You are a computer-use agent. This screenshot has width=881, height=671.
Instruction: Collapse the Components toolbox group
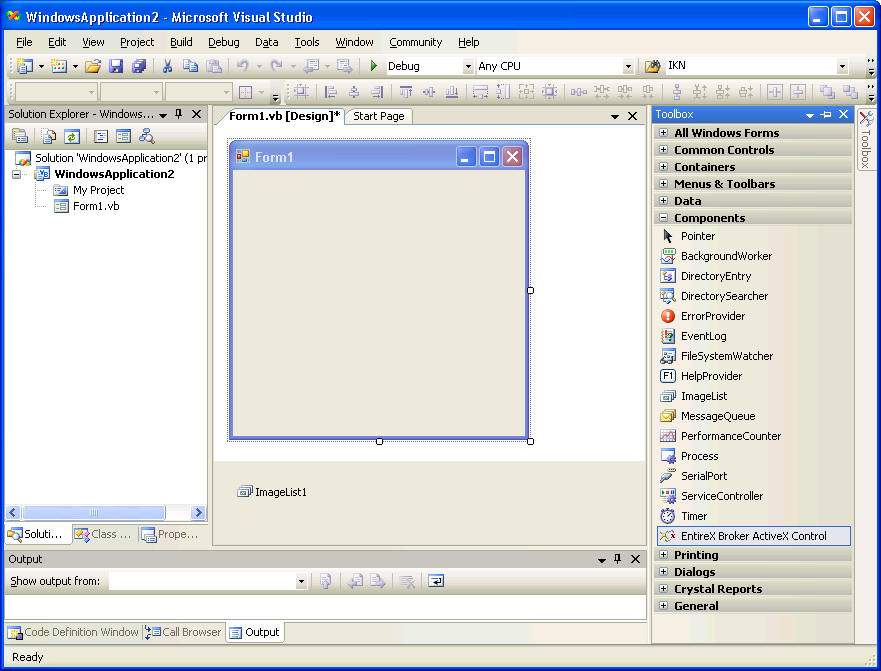(664, 217)
